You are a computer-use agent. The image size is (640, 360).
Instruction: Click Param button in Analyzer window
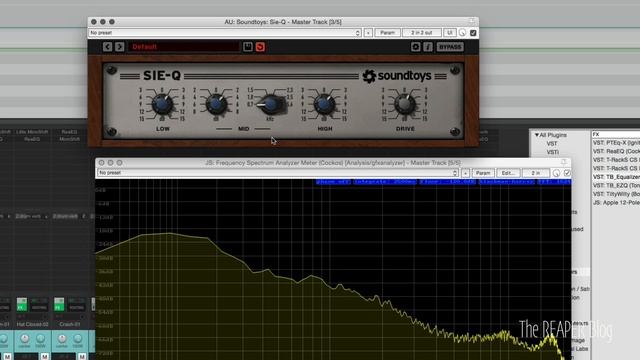click(x=483, y=173)
